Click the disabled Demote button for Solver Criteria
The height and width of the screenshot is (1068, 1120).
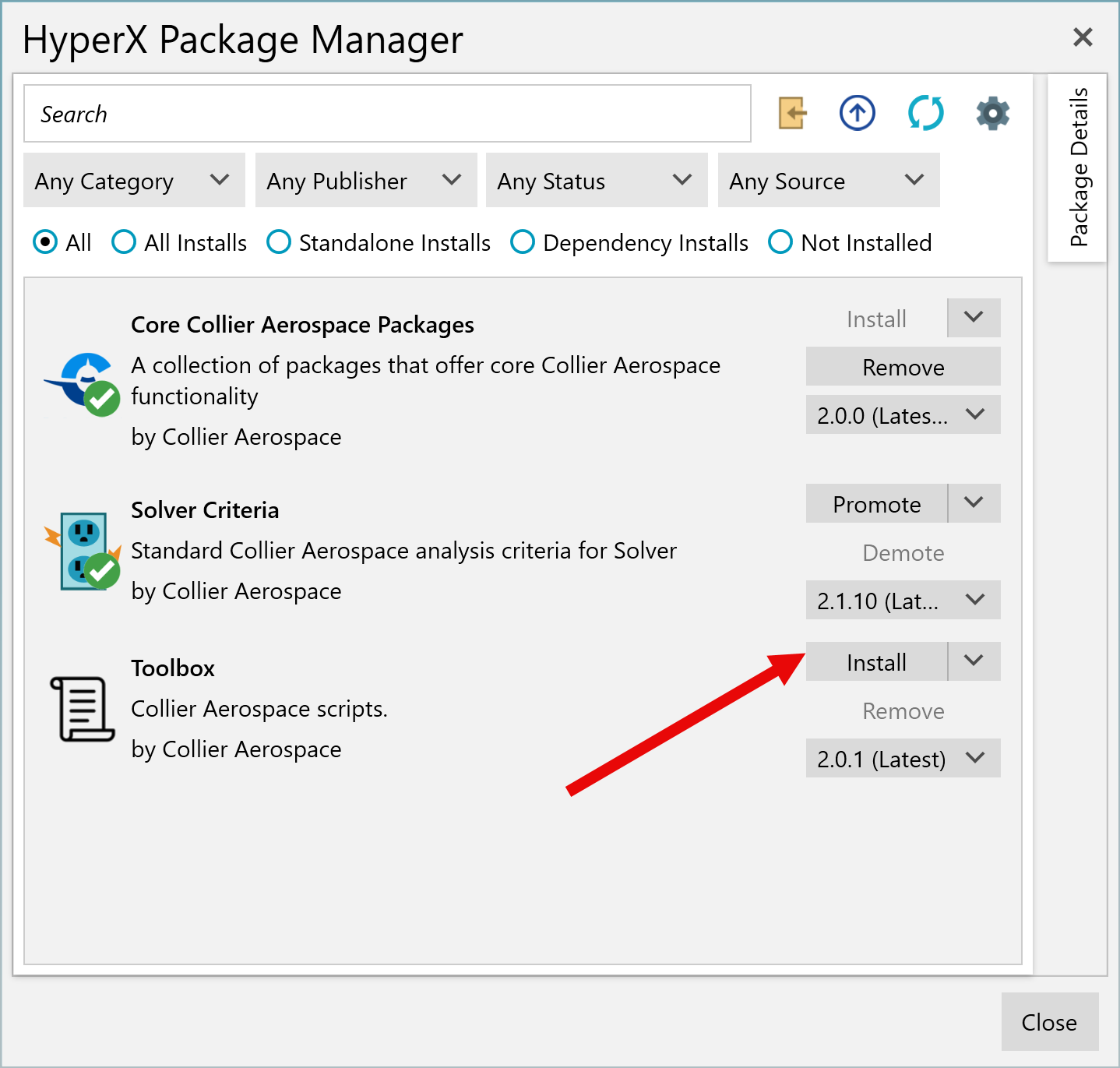903,552
